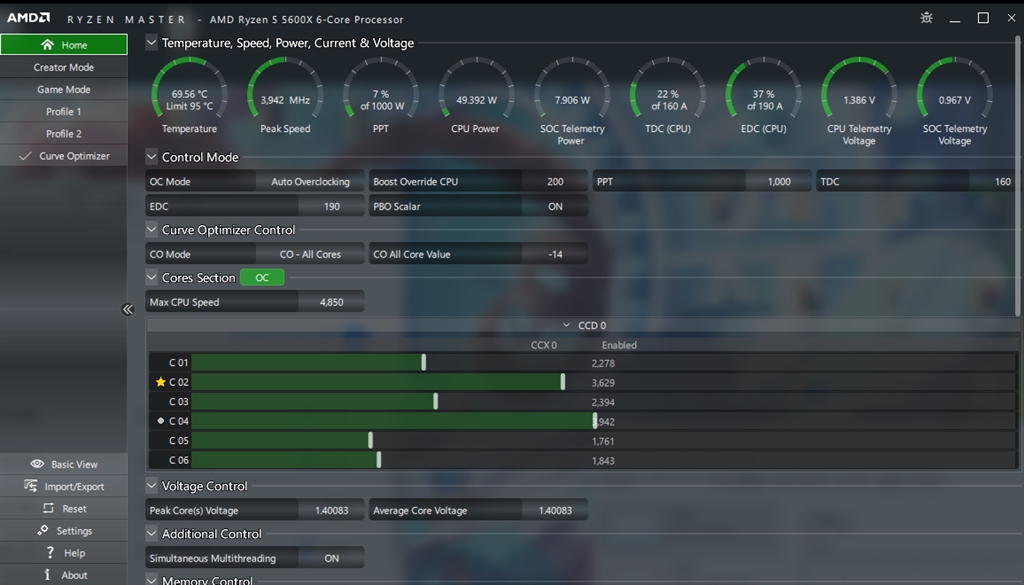
Task: Click the Import/Export icon
Action: [x=30, y=486]
